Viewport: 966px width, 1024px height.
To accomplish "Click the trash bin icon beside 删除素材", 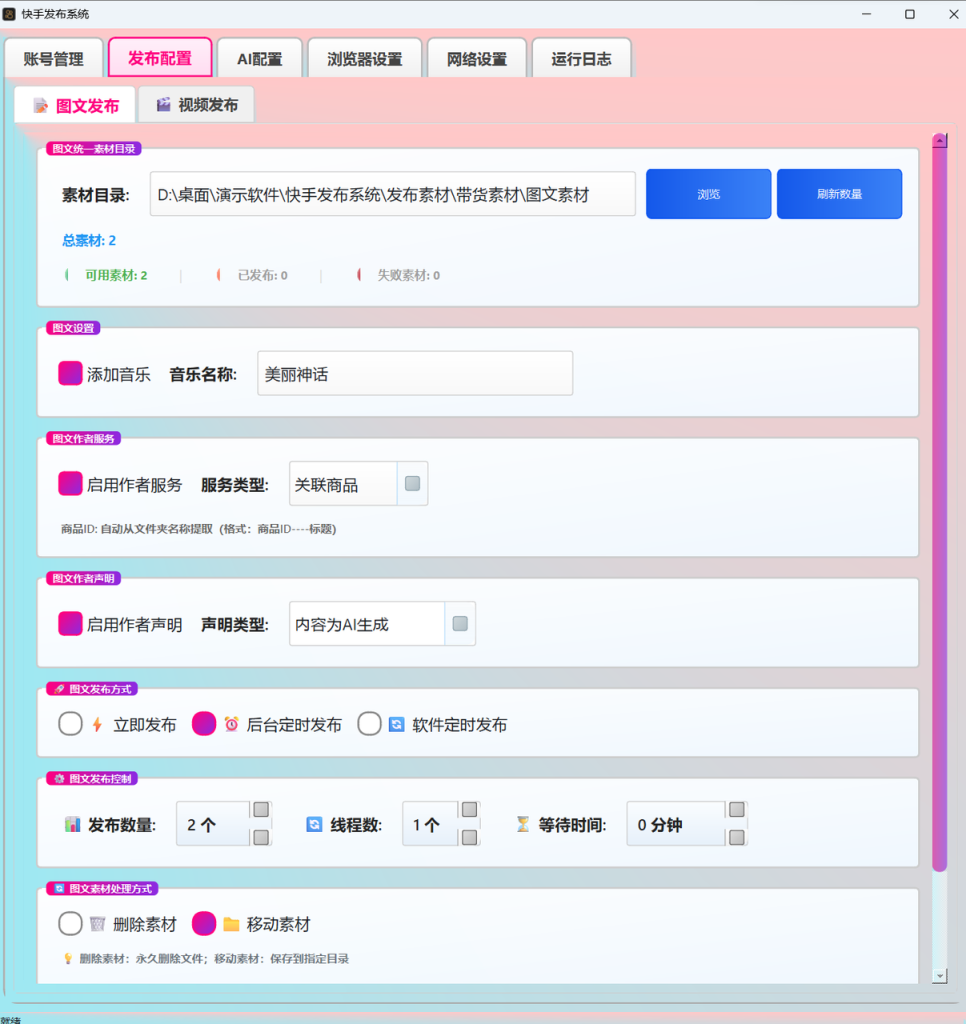I will 97,923.
